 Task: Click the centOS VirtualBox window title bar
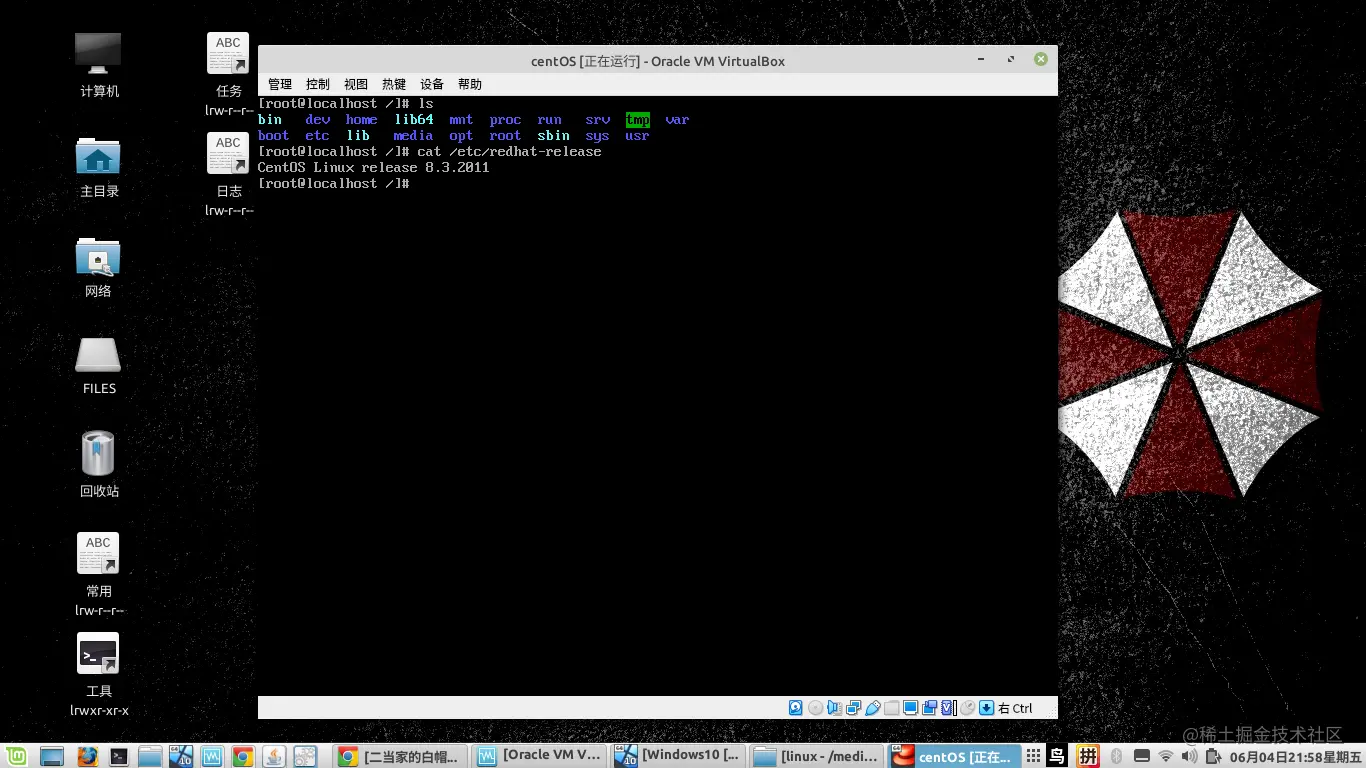pos(657,60)
